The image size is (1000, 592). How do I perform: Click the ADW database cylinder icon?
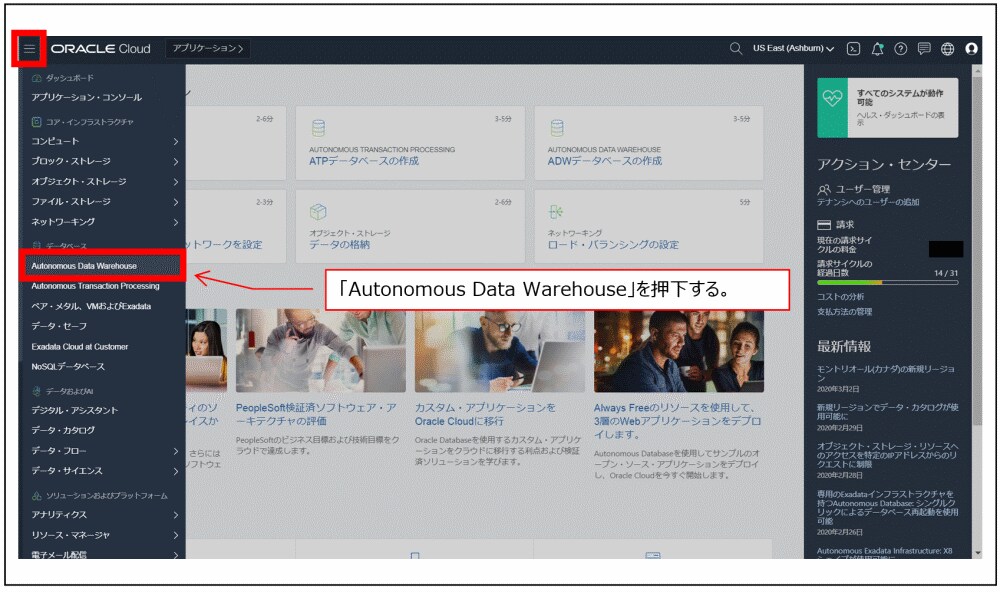[557, 128]
